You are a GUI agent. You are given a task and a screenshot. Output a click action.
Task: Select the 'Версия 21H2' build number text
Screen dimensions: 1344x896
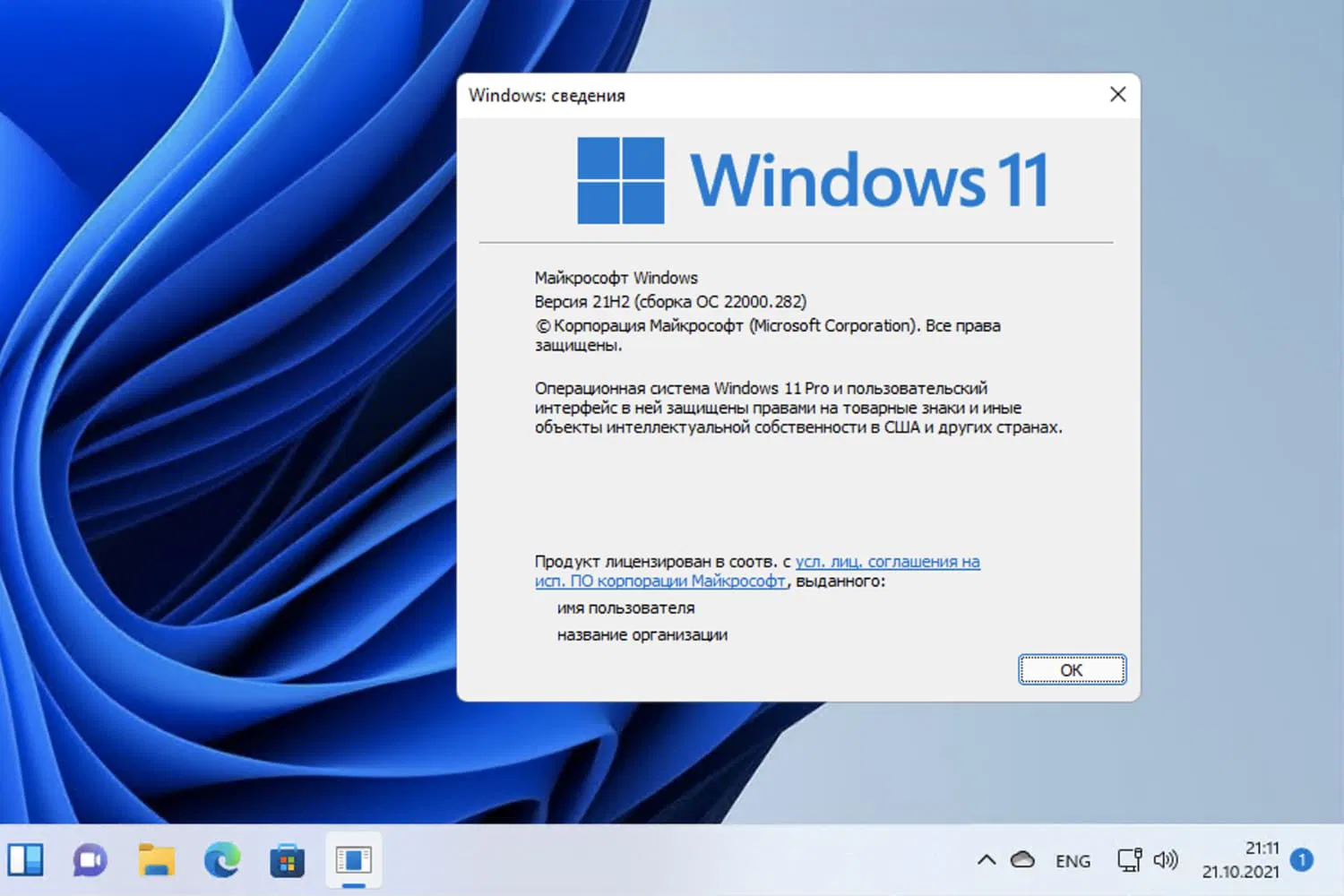670,302
